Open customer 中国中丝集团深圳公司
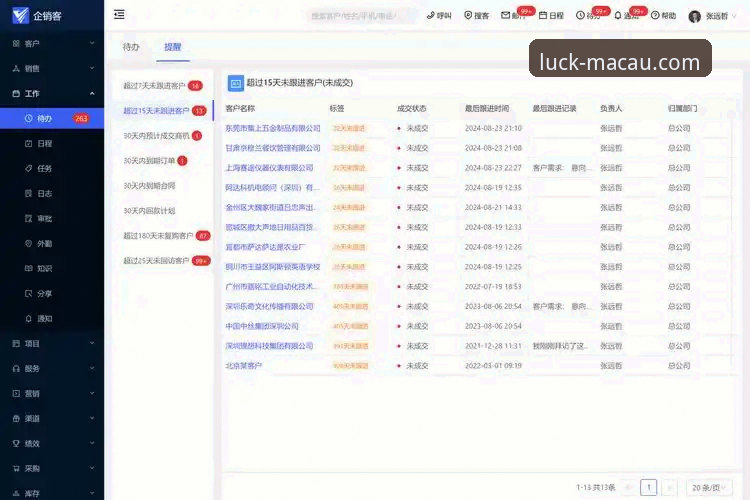This screenshot has width=750, height=500. pyautogui.click(x=262, y=326)
